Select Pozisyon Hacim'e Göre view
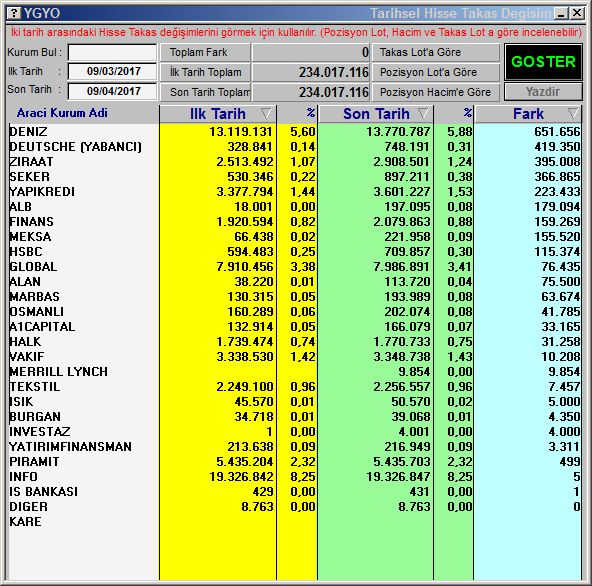 pyautogui.click(x=436, y=92)
